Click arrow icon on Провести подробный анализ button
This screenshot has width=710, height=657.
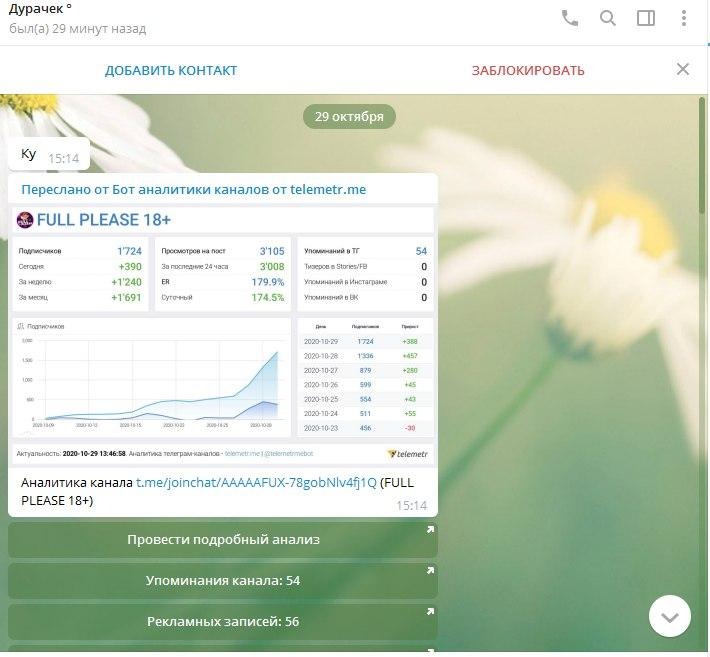point(430,529)
